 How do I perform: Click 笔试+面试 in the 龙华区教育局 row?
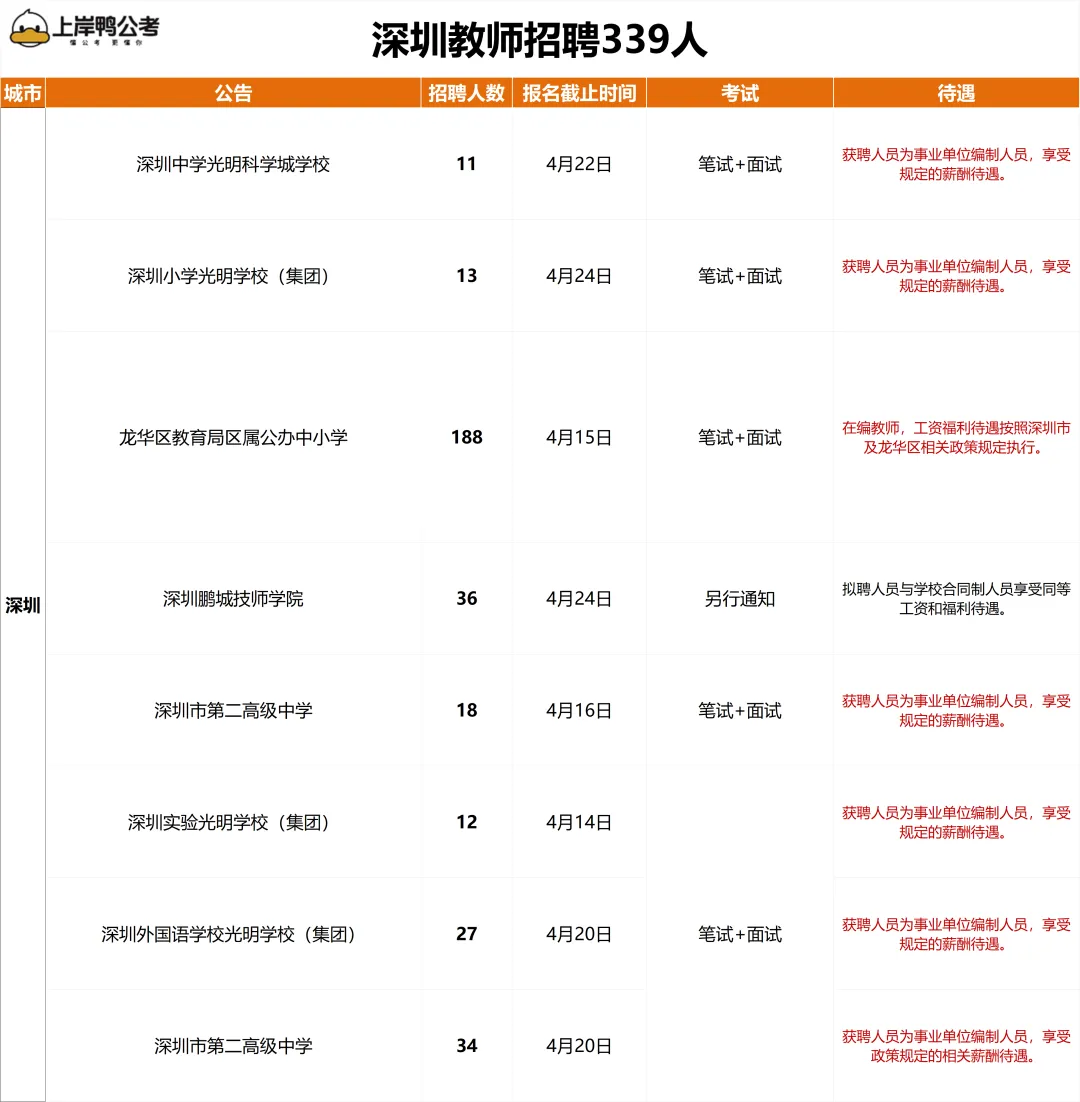tap(740, 438)
